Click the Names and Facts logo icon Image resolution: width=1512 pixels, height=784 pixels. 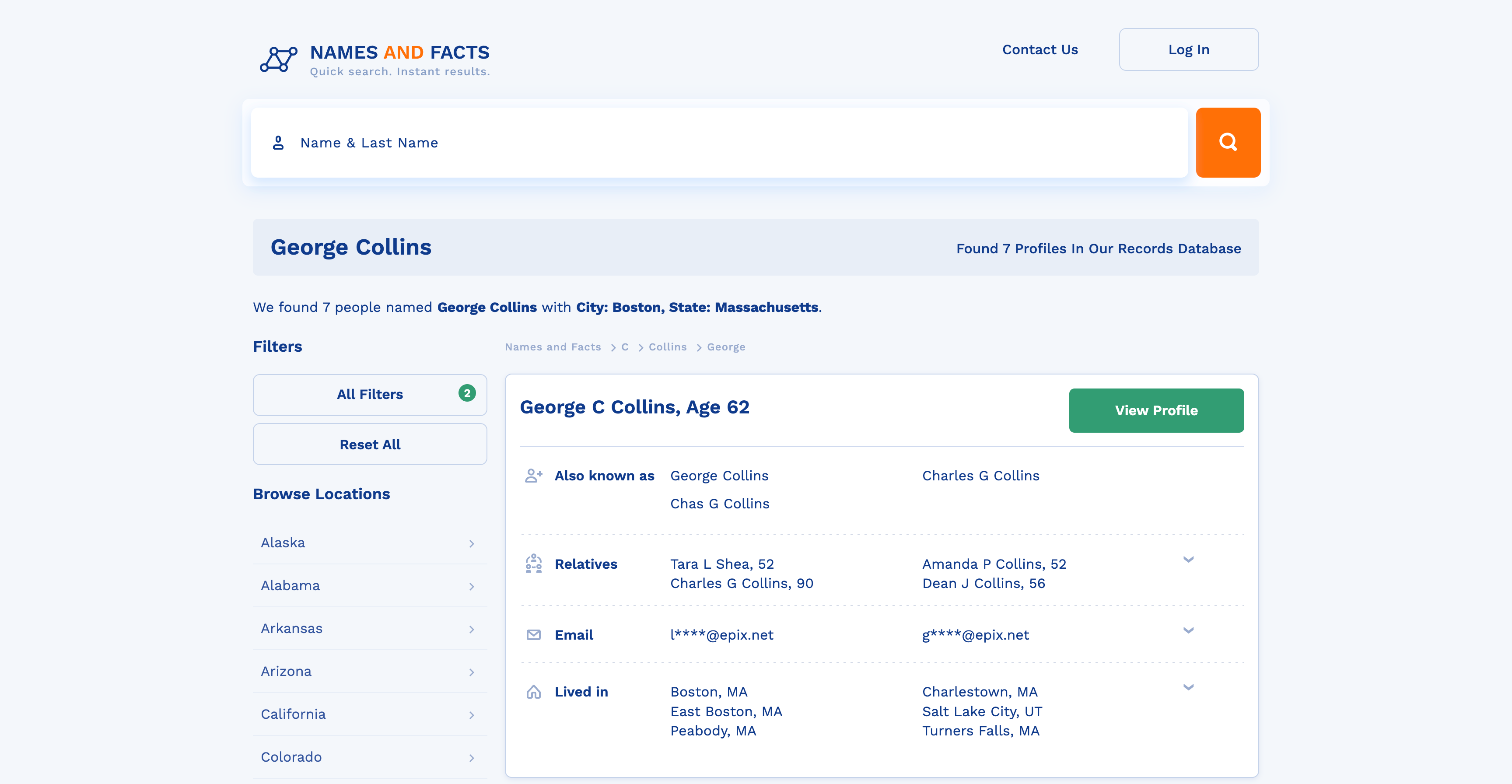tap(279, 59)
